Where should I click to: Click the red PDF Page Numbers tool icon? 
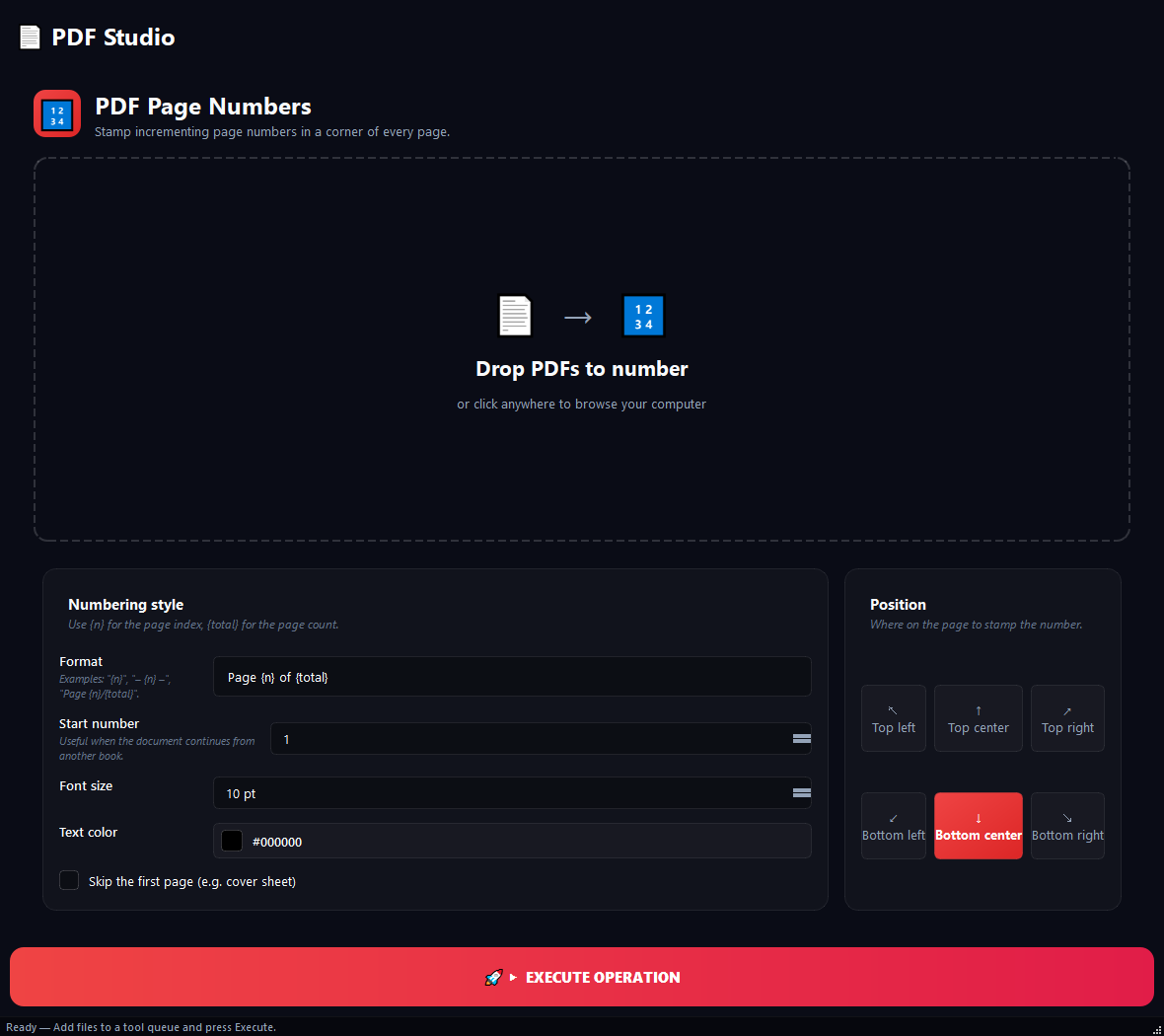coord(57,113)
